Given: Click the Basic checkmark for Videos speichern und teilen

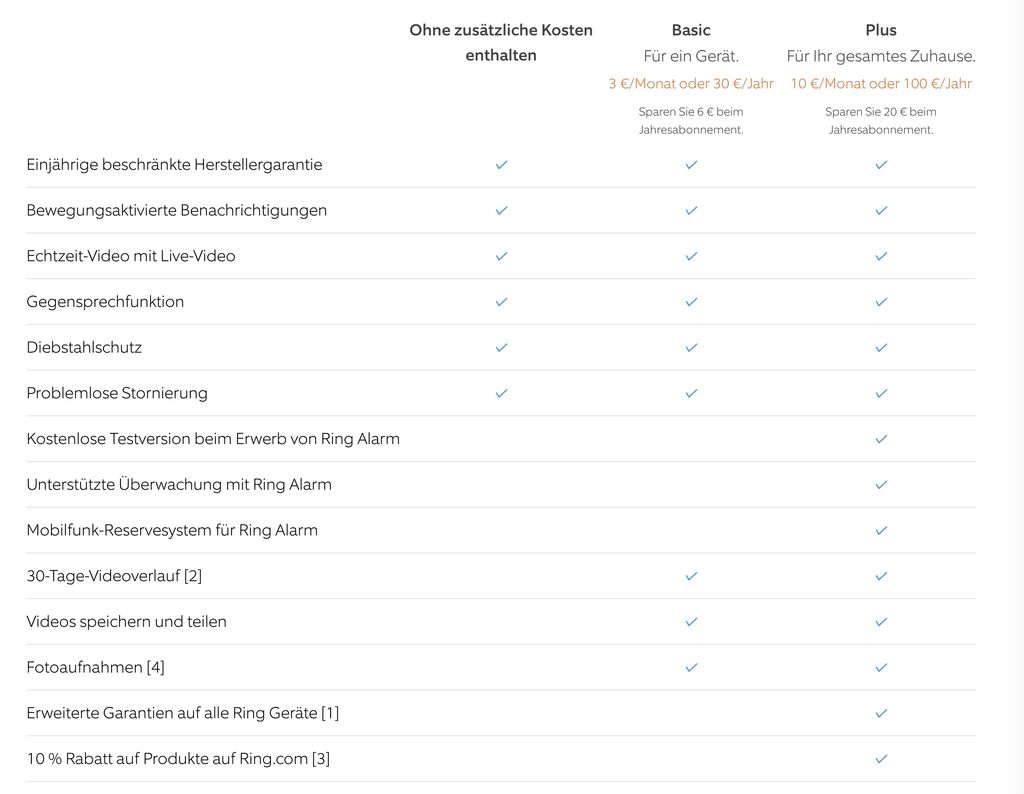Looking at the screenshot, I should point(691,621).
